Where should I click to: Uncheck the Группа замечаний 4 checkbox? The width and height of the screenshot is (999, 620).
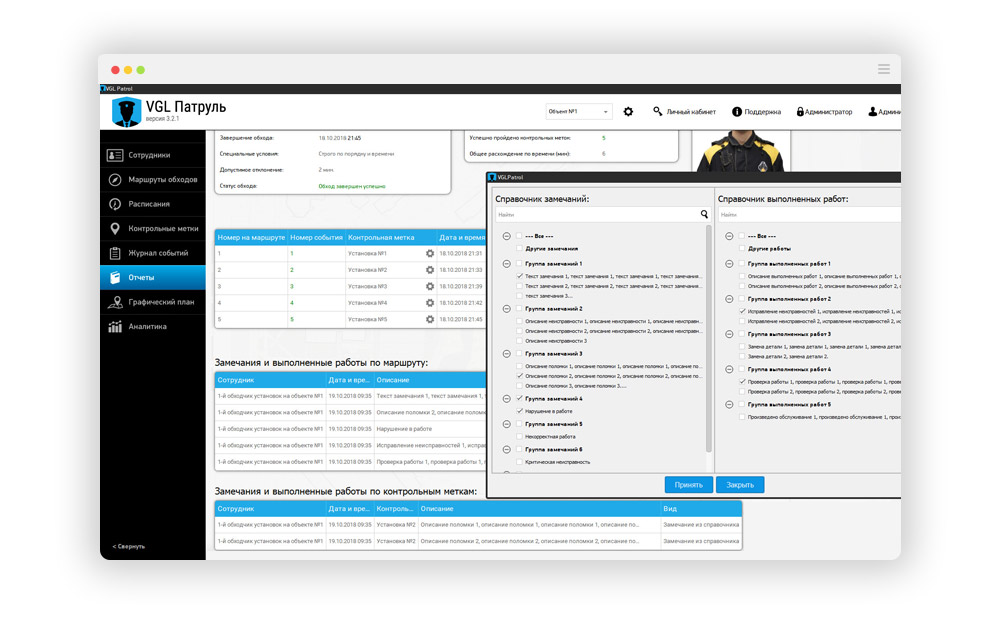519,399
